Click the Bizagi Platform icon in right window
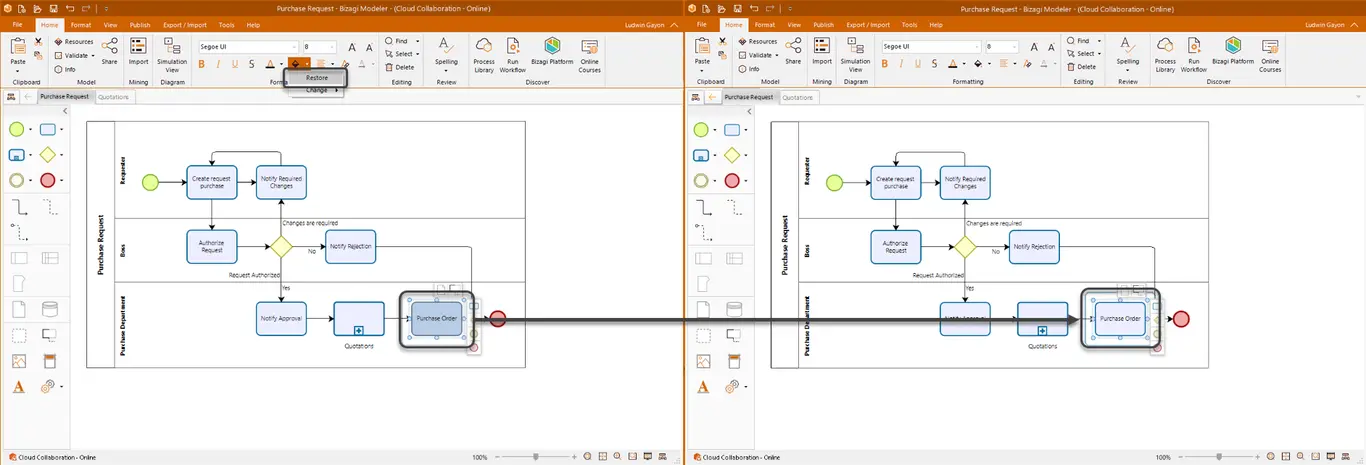1366x465 pixels. click(x=1232, y=51)
